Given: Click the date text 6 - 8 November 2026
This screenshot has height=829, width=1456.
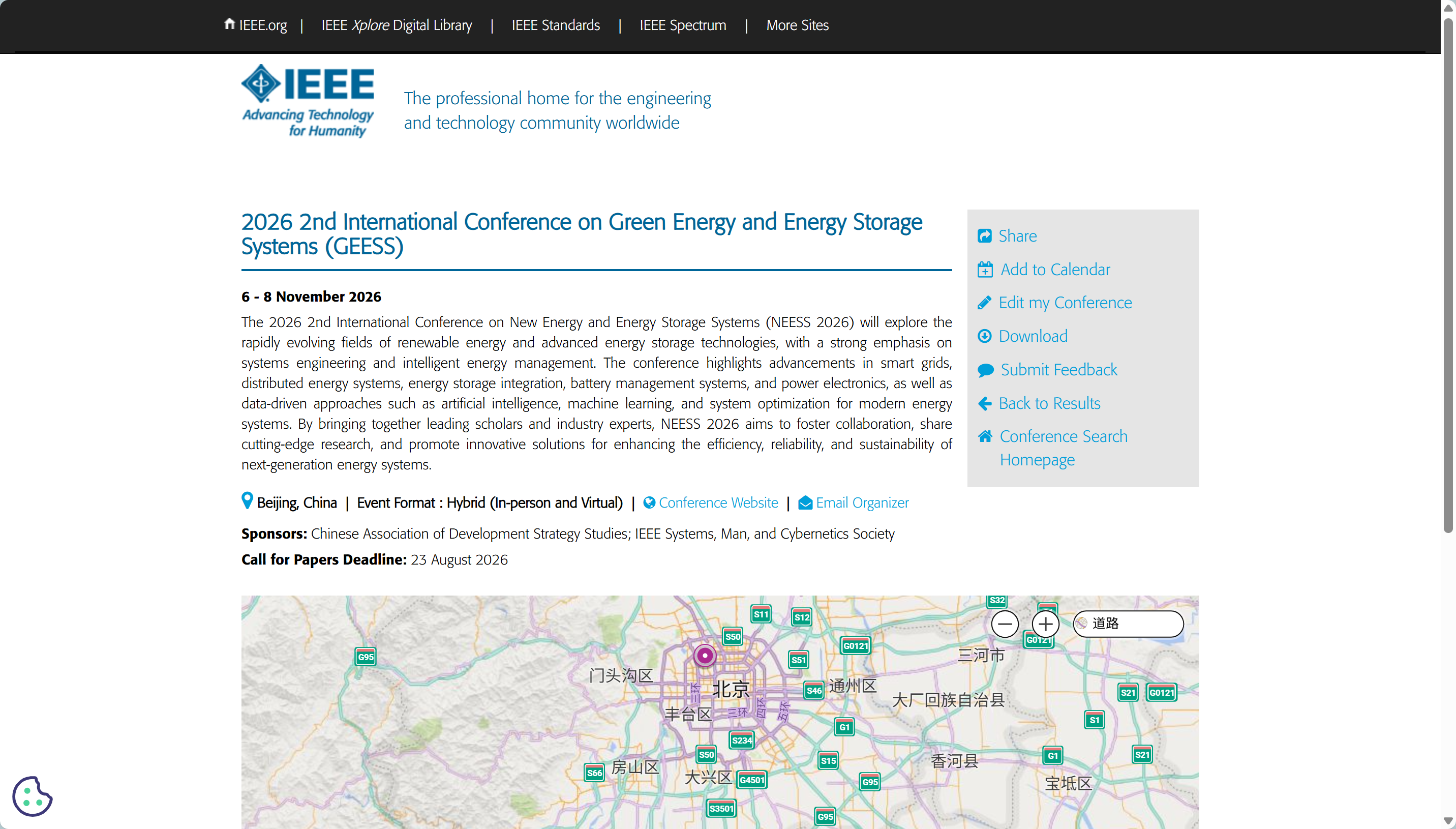Looking at the screenshot, I should pyautogui.click(x=311, y=297).
